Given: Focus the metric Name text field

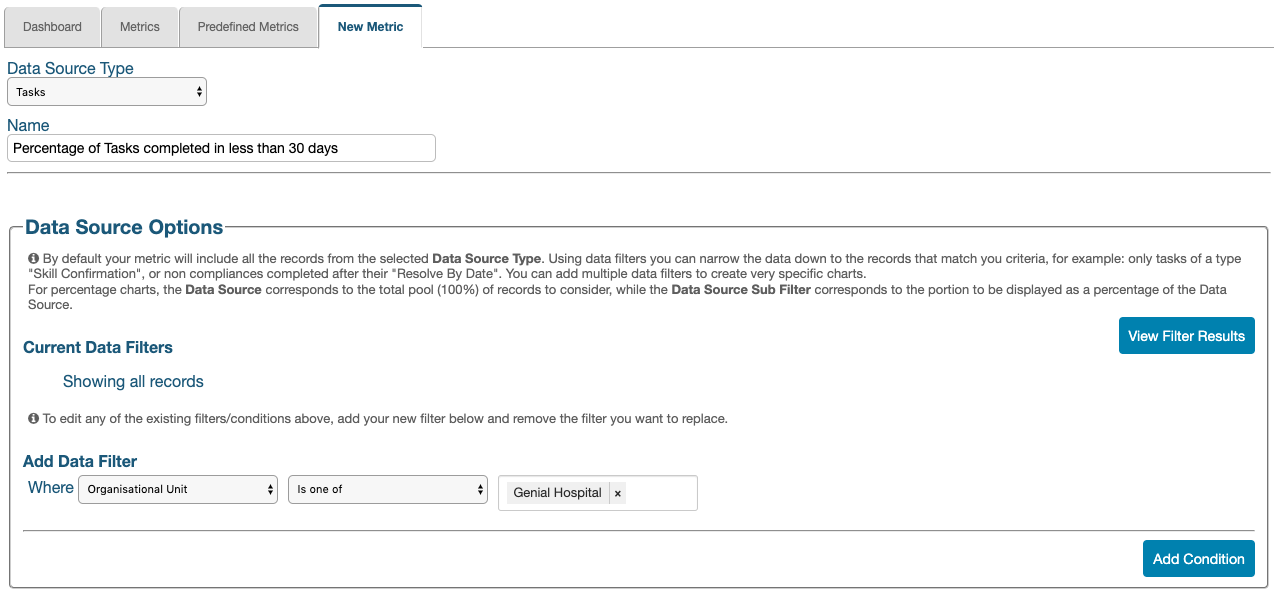Looking at the screenshot, I should (x=221, y=148).
